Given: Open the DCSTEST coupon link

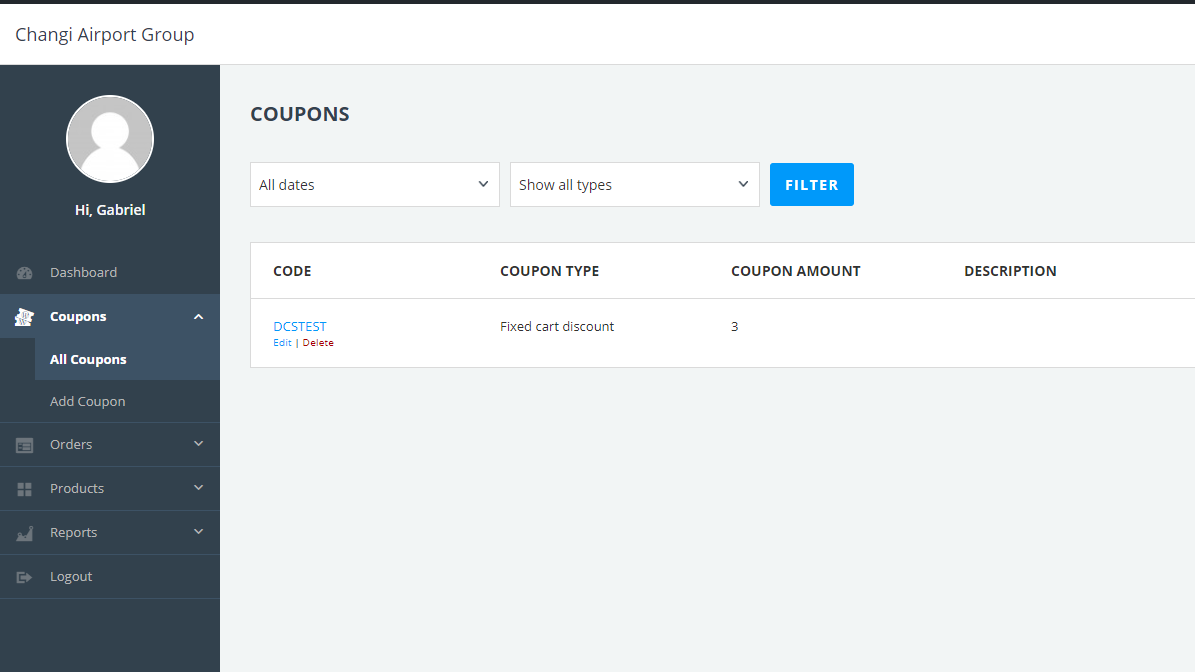Looking at the screenshot, I should [x=300, y=326].
